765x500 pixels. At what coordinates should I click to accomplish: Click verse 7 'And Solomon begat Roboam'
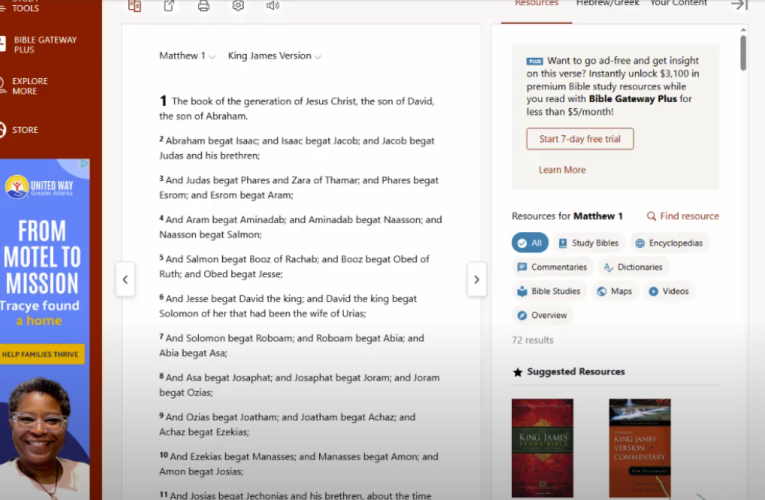pyautogui.click(x=292, y=345)
